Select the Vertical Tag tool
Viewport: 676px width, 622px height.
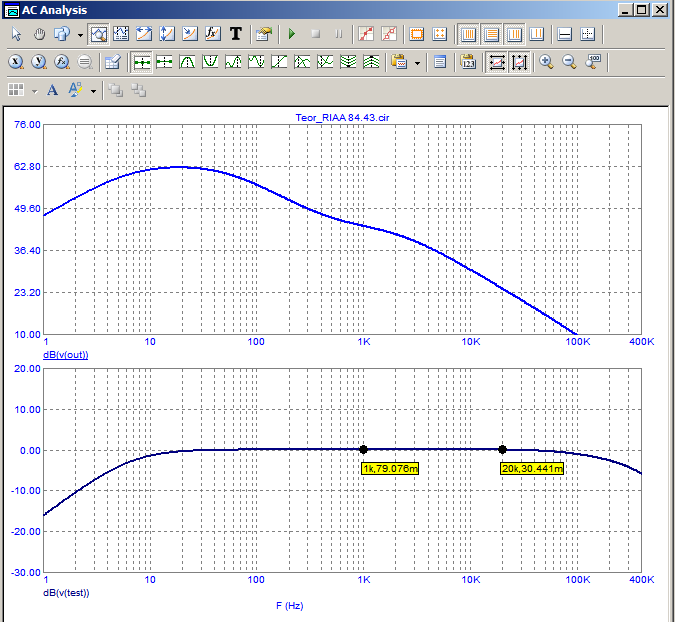pos(167,34)
